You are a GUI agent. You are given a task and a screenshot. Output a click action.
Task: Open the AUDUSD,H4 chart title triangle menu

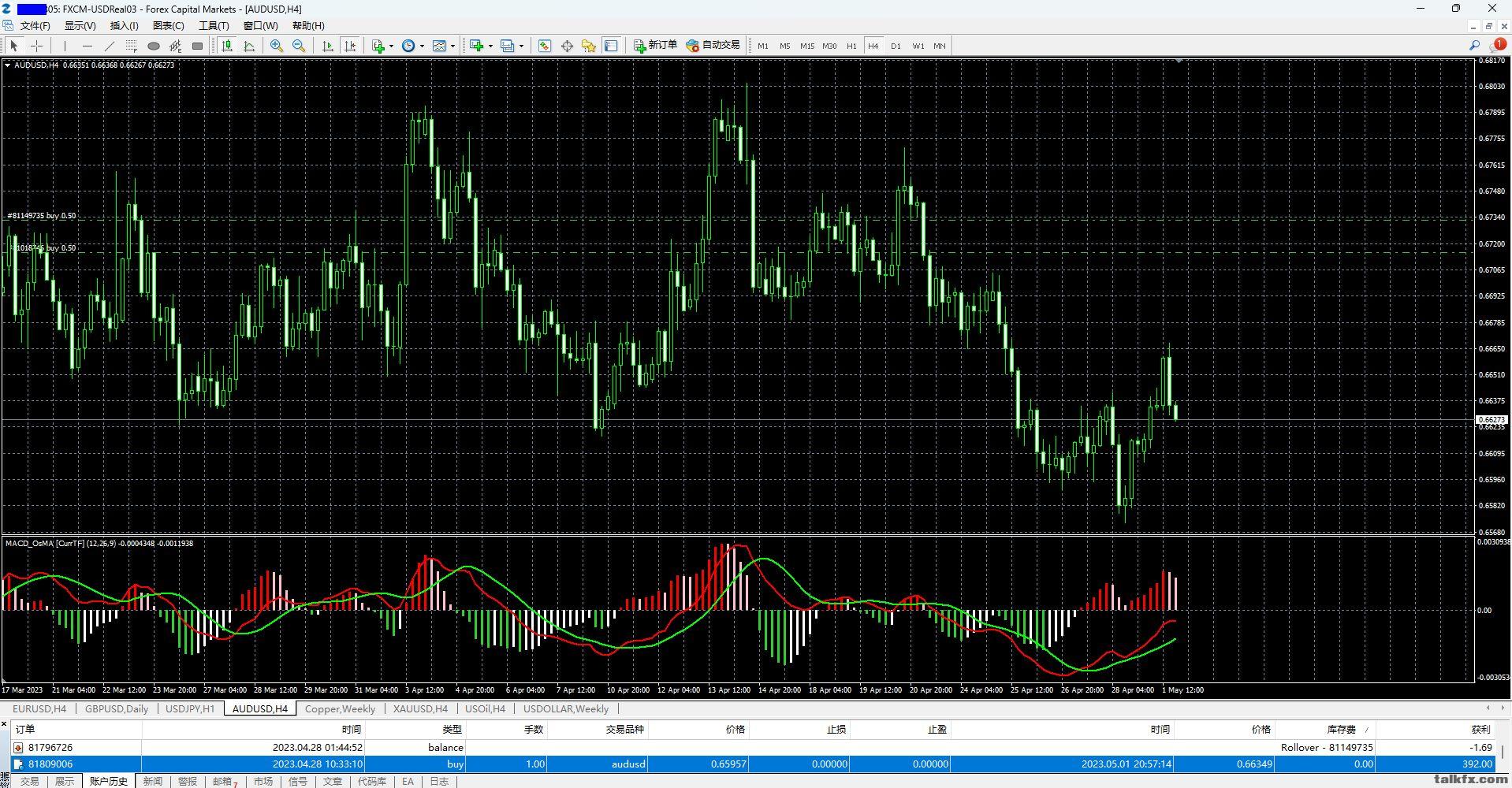pyautogui.click(x=8, y=65)
